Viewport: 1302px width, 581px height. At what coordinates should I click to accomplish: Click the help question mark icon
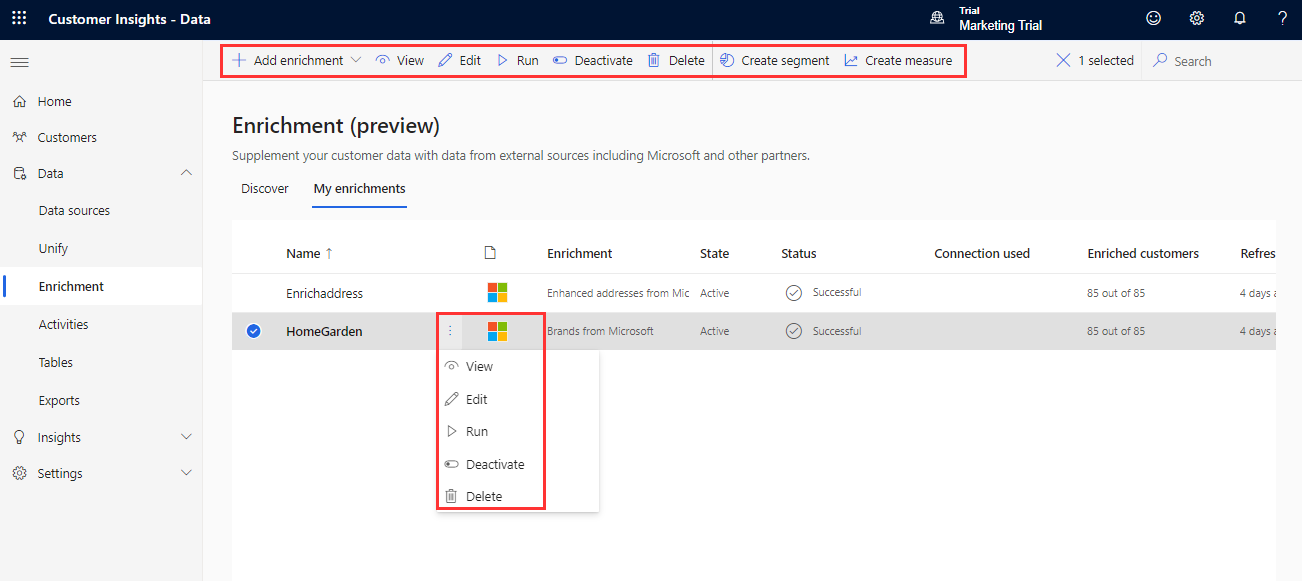tap(1282, 19)
